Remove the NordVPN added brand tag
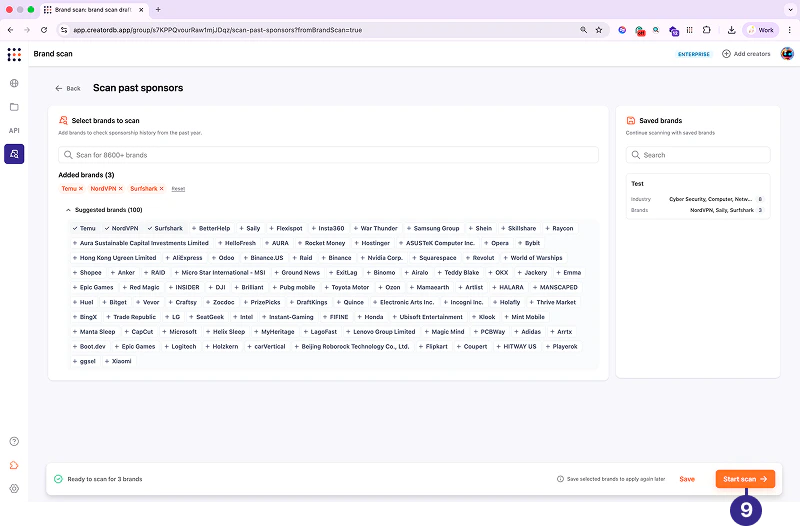The width and height of the screenshot is (800, 526). click(121, 189)
